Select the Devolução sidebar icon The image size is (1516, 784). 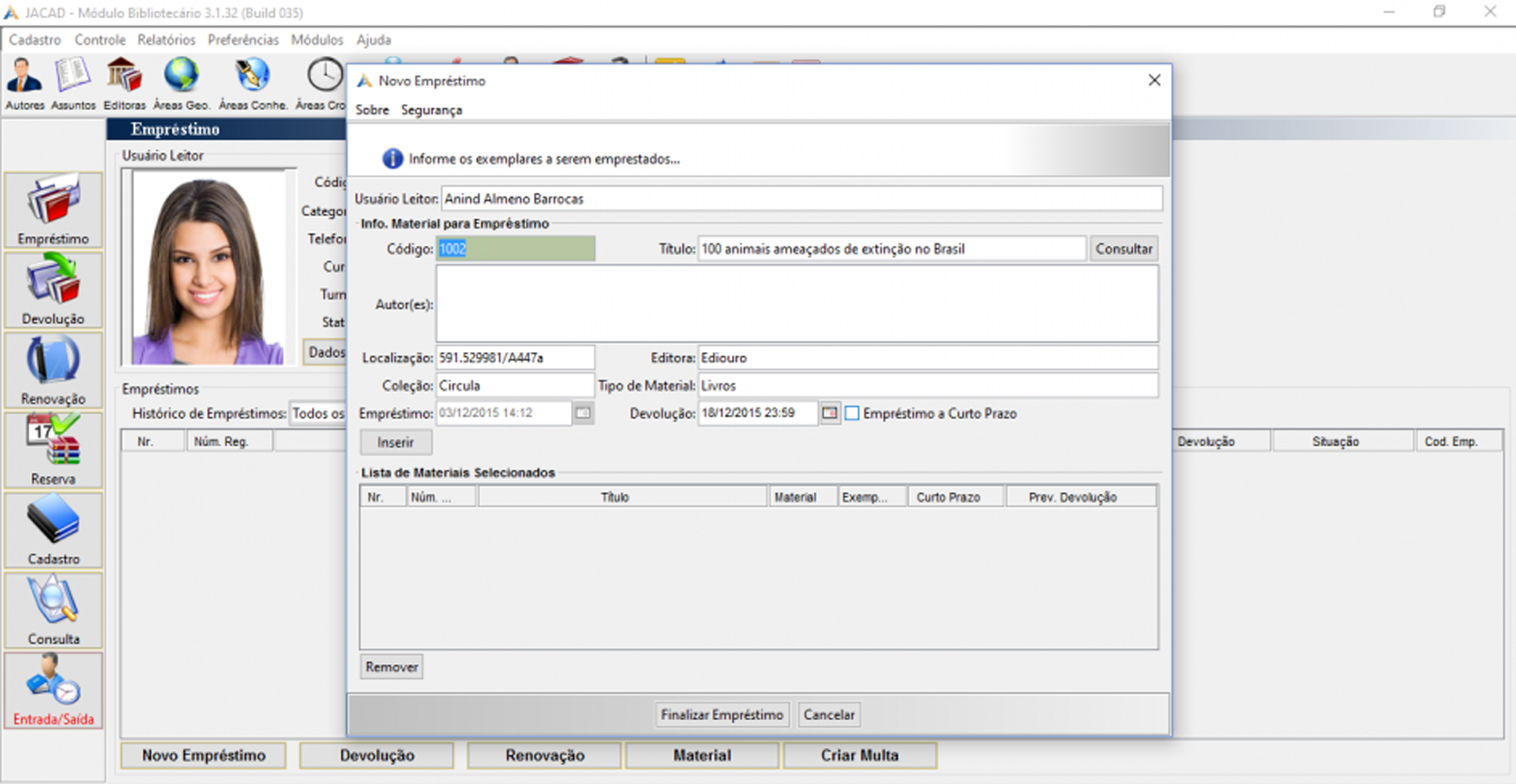pyautogui.click(x=53, y=290)
